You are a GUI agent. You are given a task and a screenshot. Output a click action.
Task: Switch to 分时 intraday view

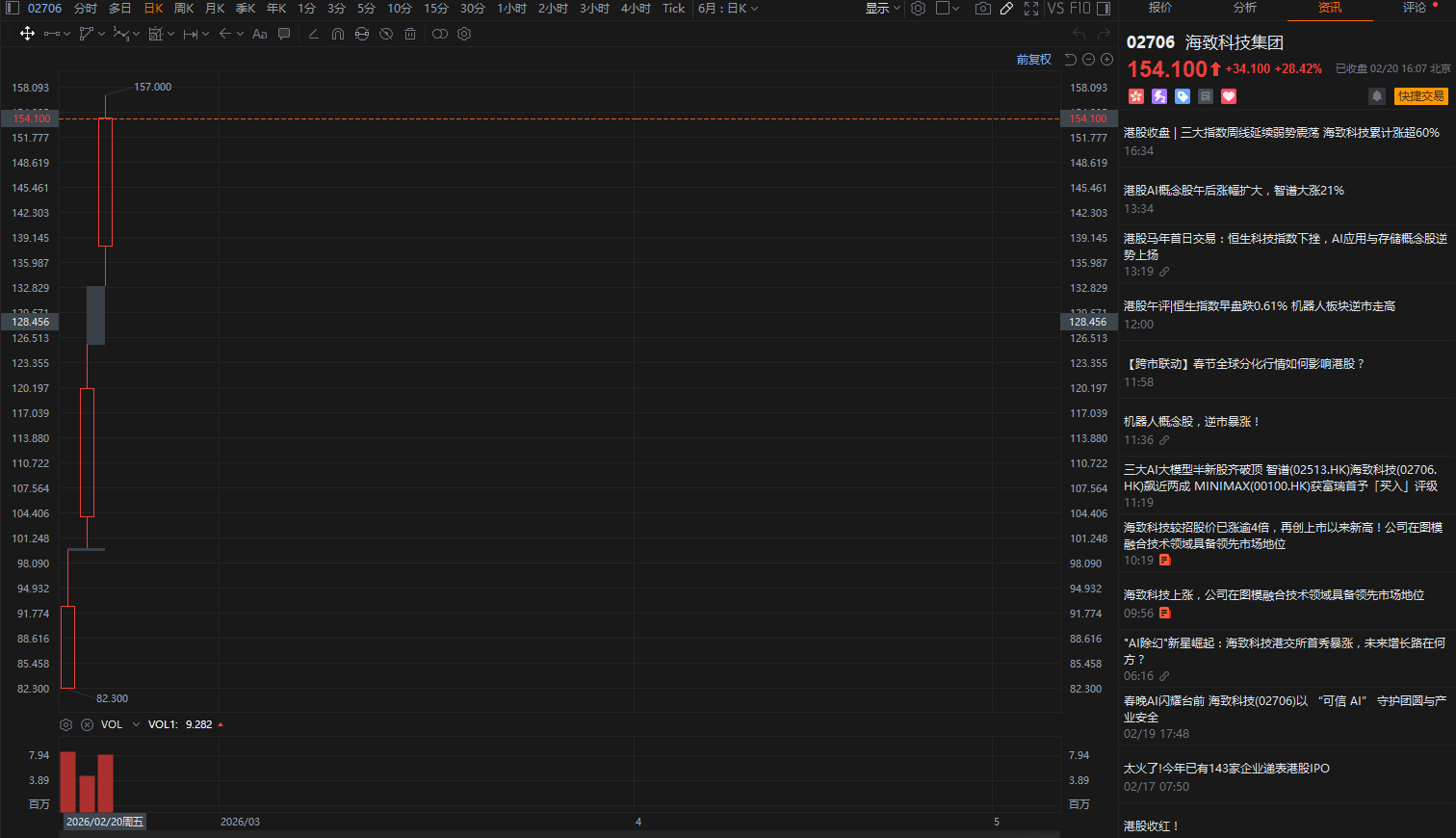point(85,8)
